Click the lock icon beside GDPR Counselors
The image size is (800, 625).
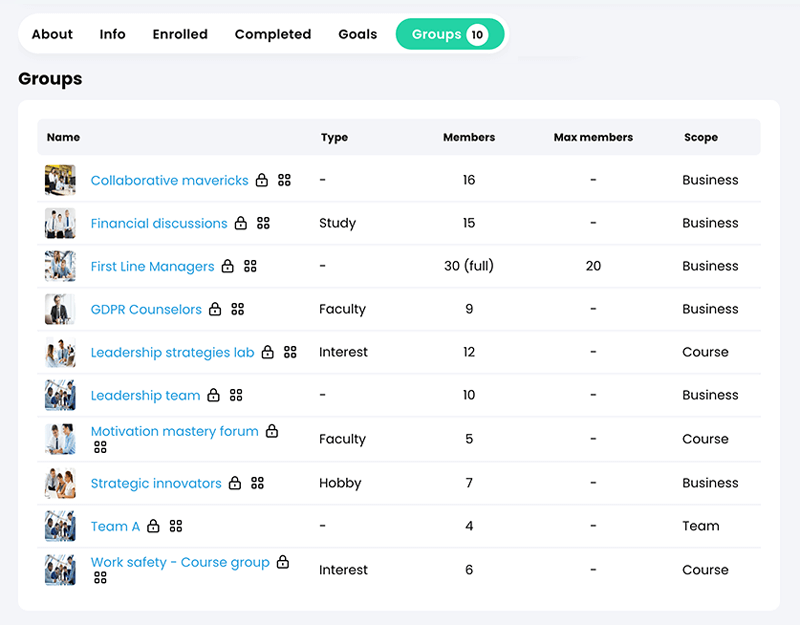214,309
